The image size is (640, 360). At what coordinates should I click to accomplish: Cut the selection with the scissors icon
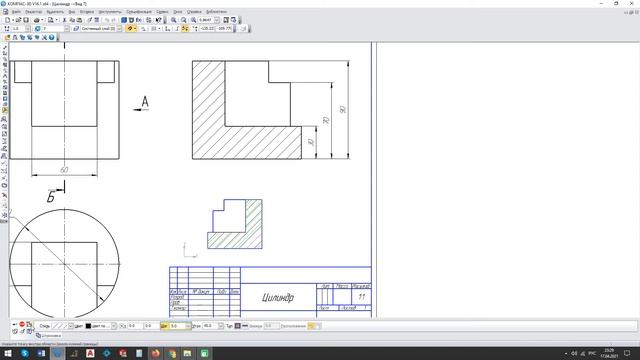[x=64, y=20]
